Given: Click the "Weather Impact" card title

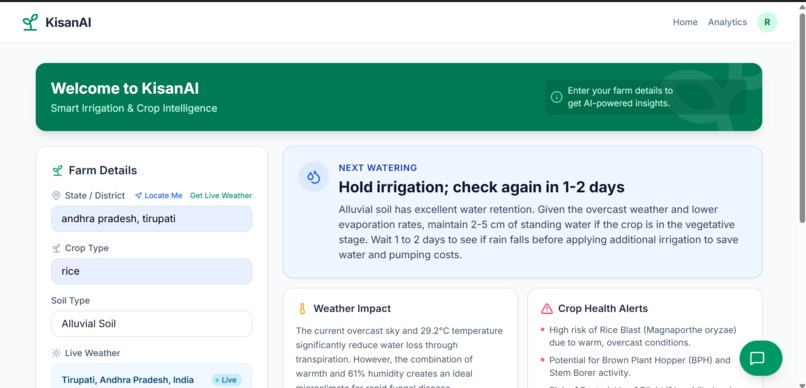Looking at the screenshot, I should (x=352, y=308).
